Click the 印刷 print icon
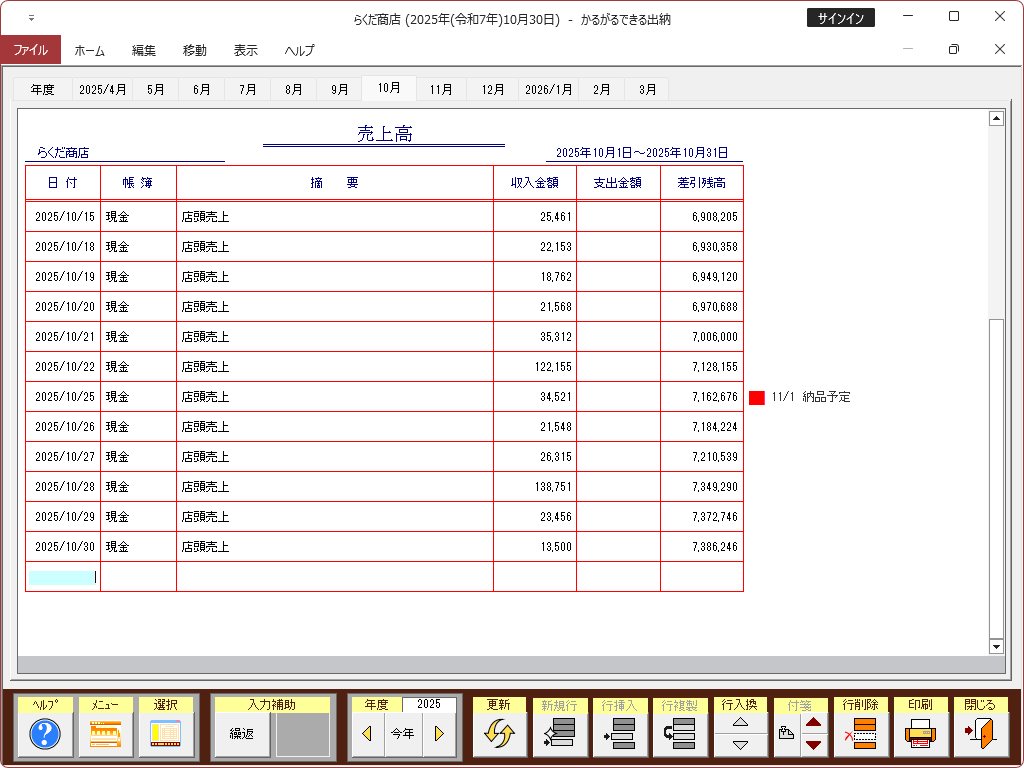The image size is (1024, 768). 921,735
